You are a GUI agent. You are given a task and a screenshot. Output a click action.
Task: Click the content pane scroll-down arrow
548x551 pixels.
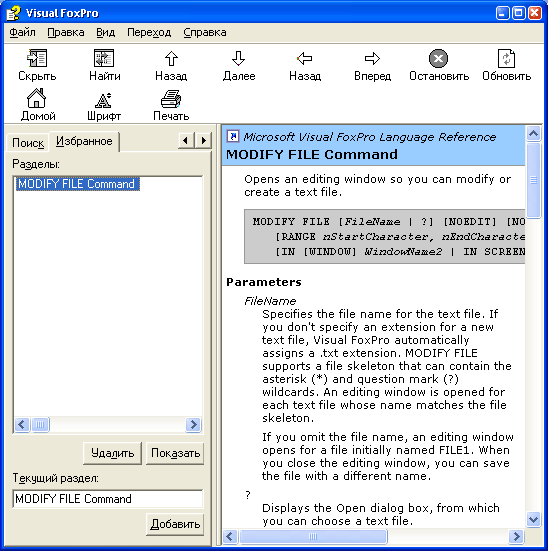[x=534, y=519]
